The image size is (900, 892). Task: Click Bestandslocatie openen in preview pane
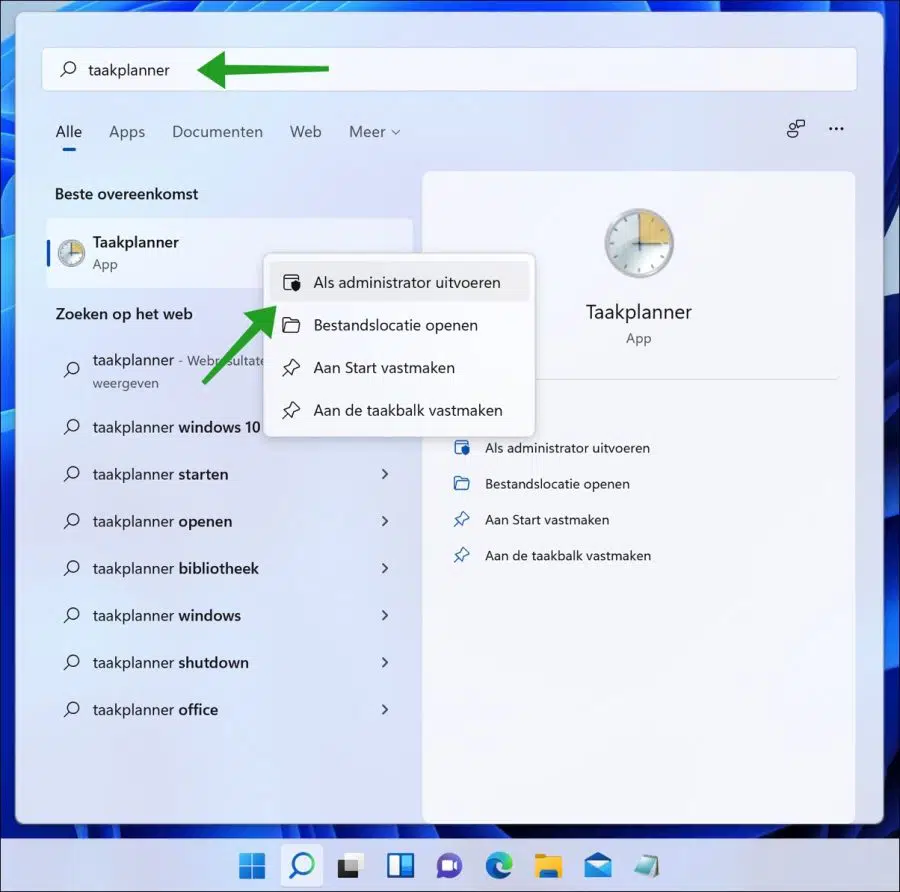tap(557, 484)
